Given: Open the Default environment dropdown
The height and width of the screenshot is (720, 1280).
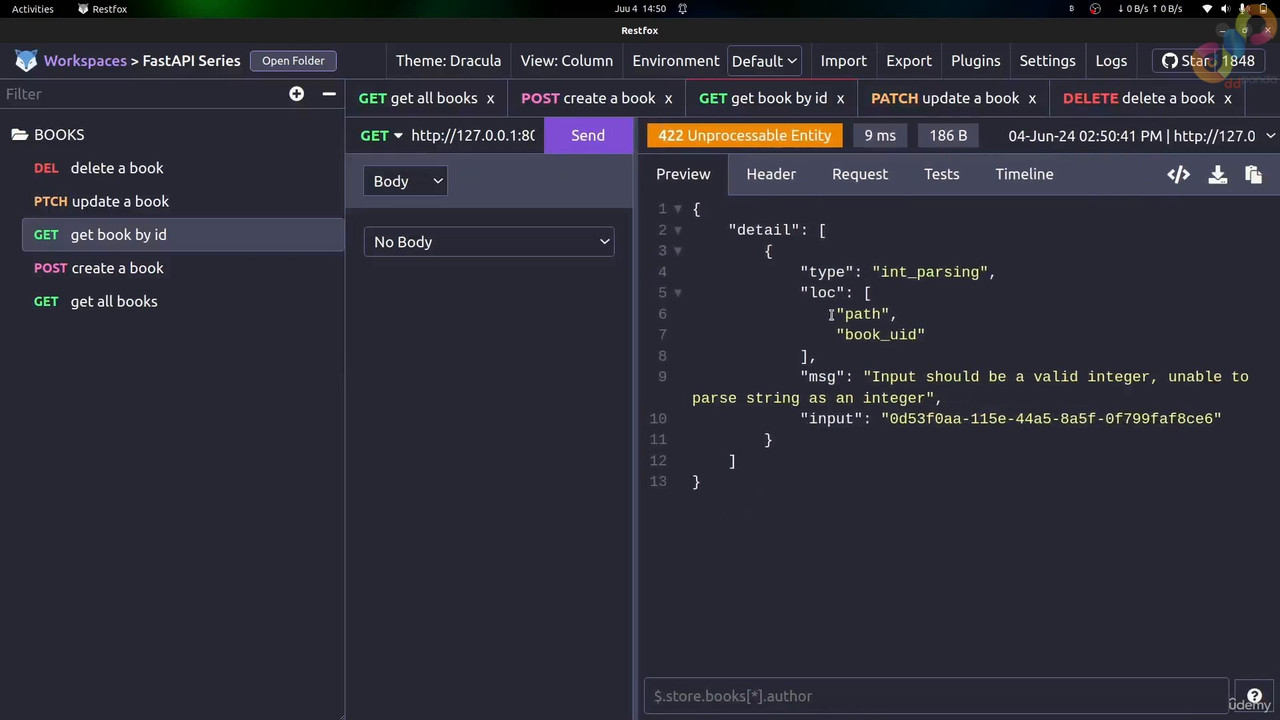Looking at the screenshot, I should 764,61.
